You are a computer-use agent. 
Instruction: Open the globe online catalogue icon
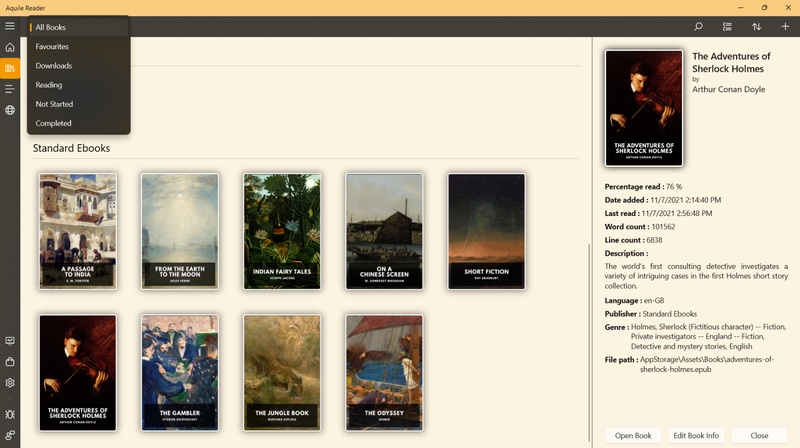(x=10, y=110)
